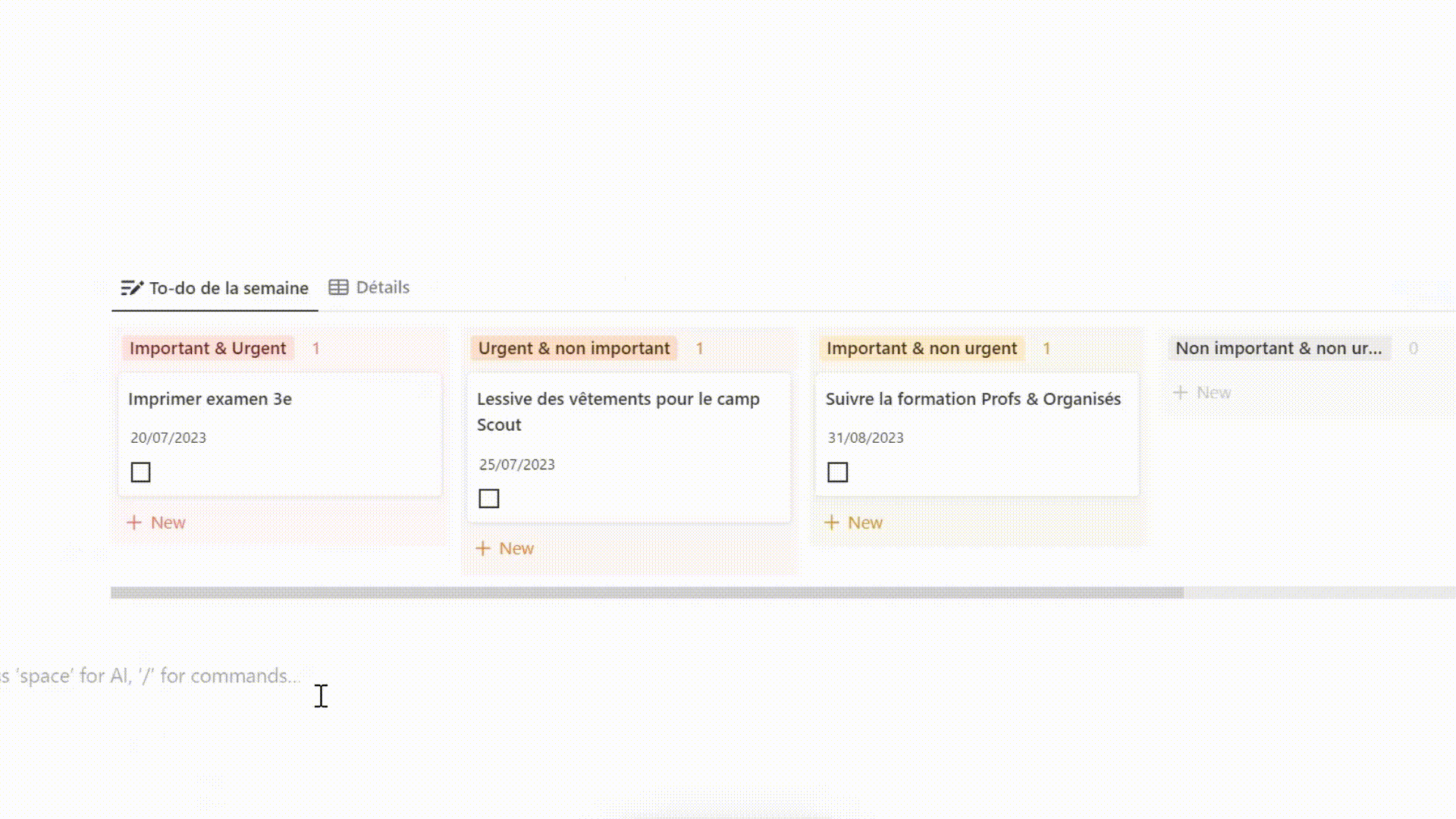This screenshot has height=819, width=1456.
Task: Click plus icon in Important & Urgent column
Action: coord(134,522)
